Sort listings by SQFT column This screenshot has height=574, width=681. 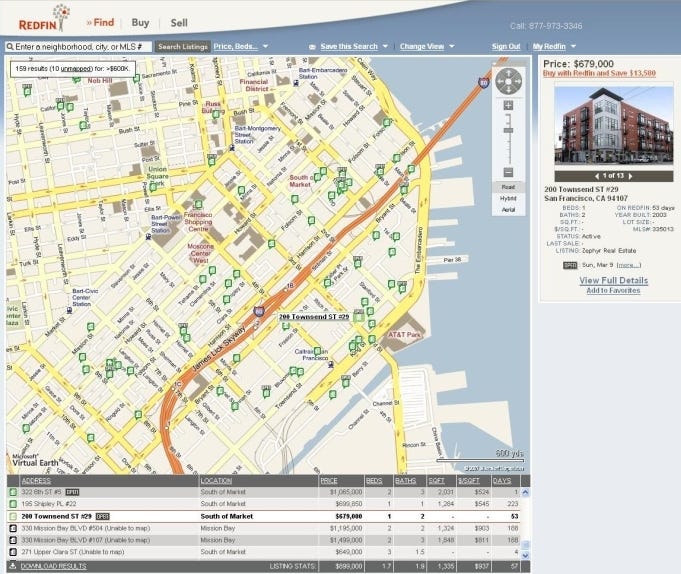pos(436,481)
